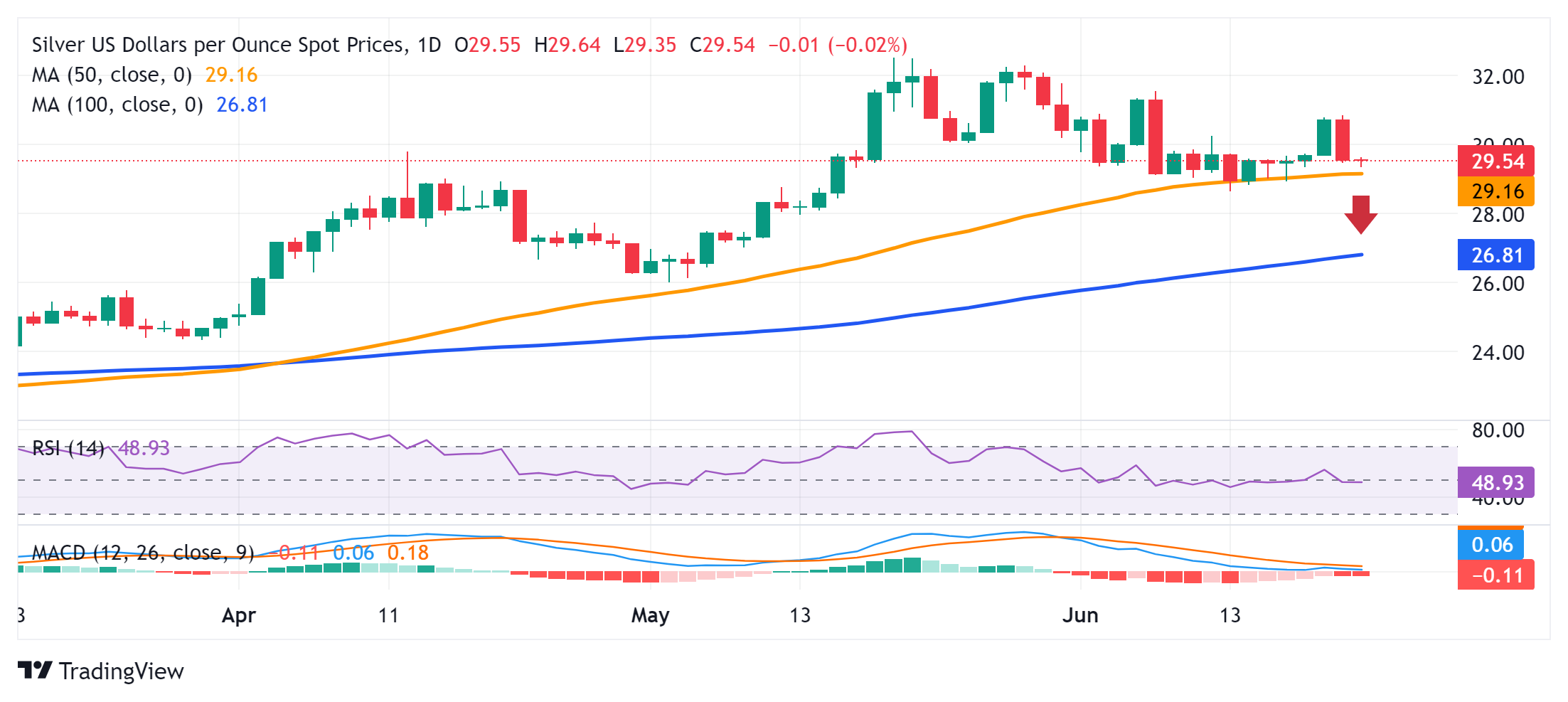1568x702 pixels.
Task: Click the red 29.54 price axis tag
Action: (1495, 161)
